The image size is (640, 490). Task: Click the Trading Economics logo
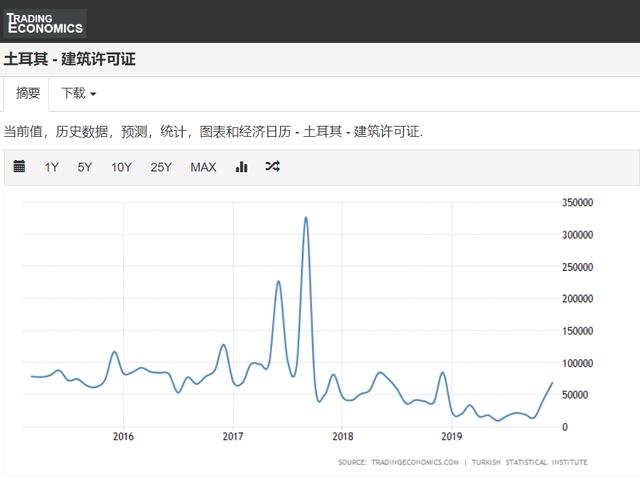45,22
